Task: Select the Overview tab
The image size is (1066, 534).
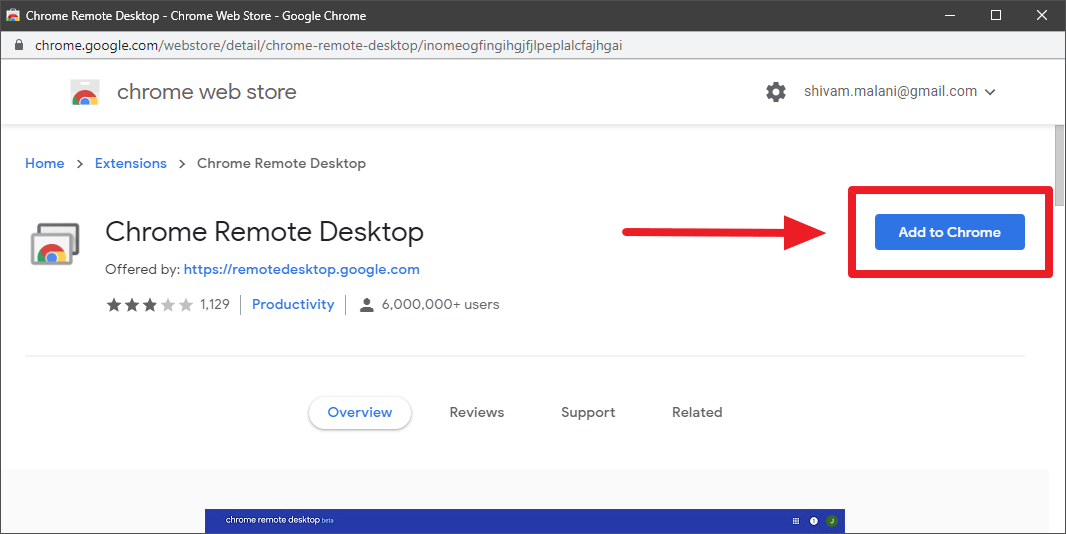Action: (x=360, y=412)
